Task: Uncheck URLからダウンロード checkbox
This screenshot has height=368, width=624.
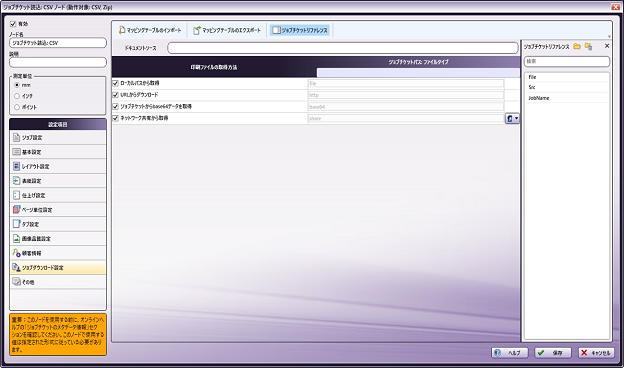Action: point(115,95)
